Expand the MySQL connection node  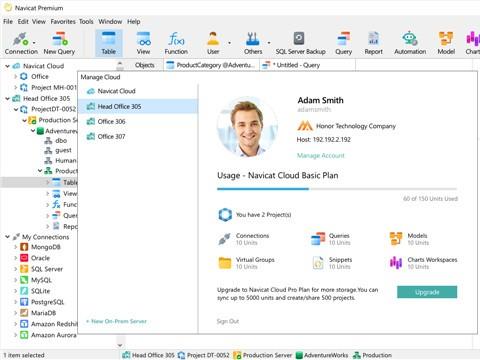click(15, 280)
